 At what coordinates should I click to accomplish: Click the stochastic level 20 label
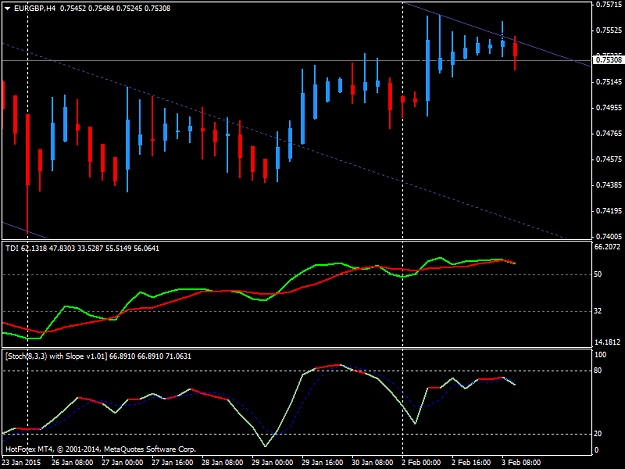pos(598,434)
